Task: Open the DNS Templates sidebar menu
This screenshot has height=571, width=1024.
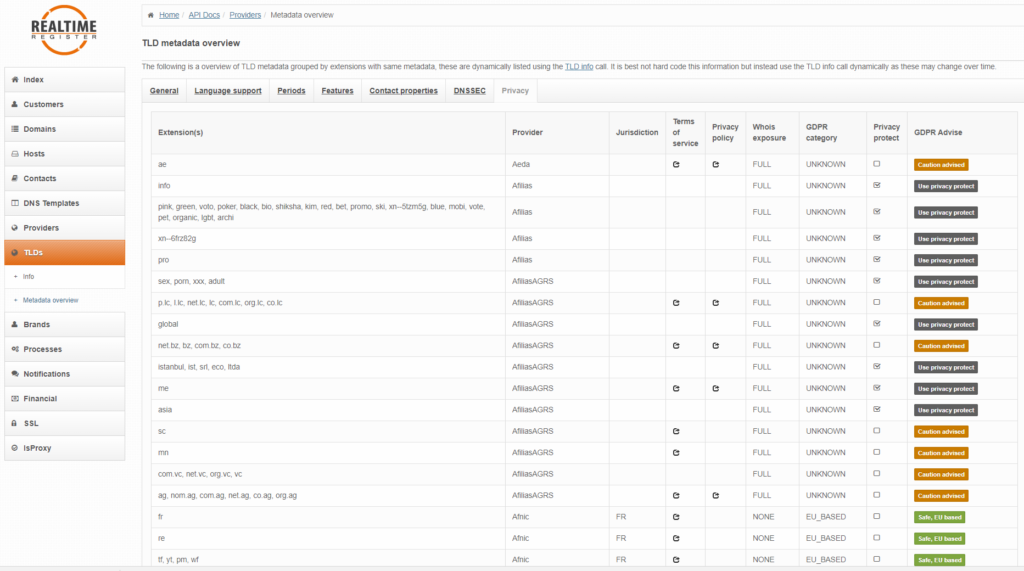Action: point(65,203)
